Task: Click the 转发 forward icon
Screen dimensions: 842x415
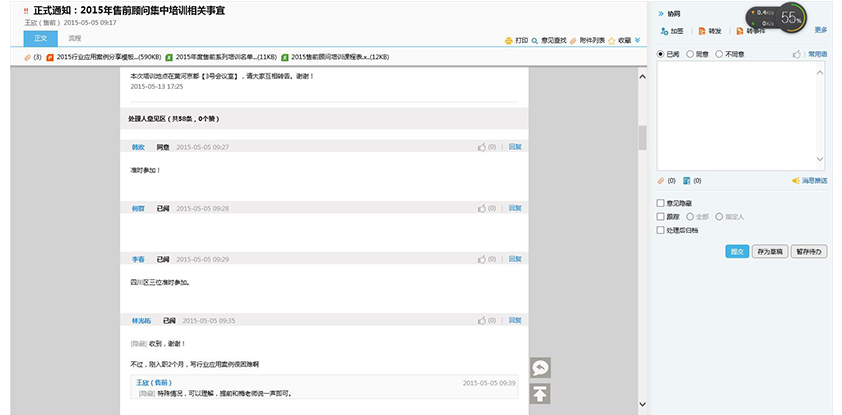Action: pos(702,31)
